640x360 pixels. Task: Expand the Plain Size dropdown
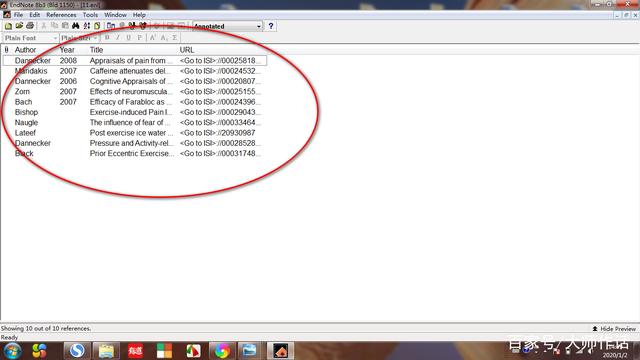pos(79,38)
